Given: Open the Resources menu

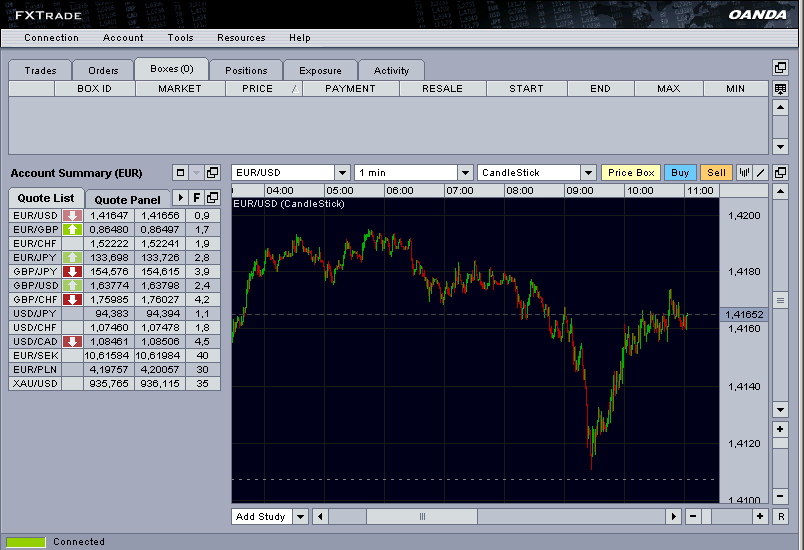Looking at the screenshot, I should coord(241,38).
